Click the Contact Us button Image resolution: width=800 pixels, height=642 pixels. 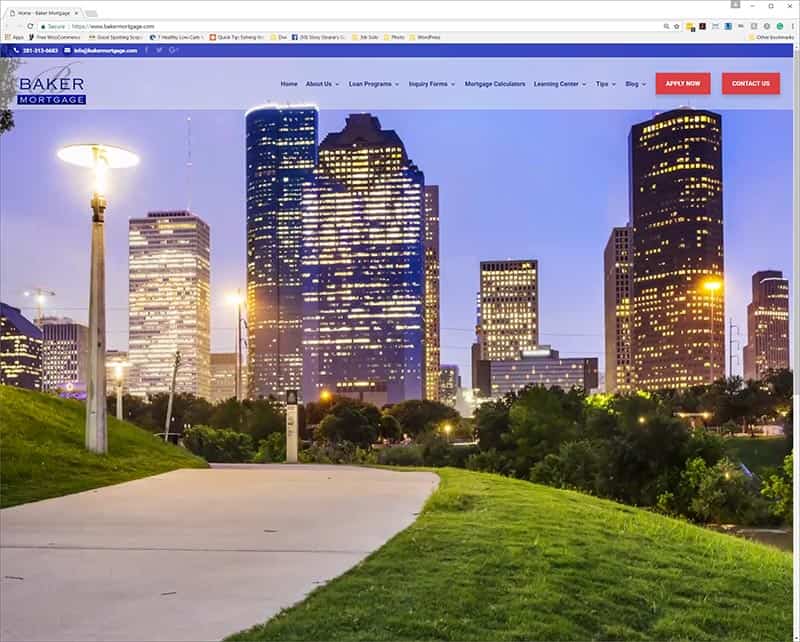pyautogui.click(x=751, y=84)
